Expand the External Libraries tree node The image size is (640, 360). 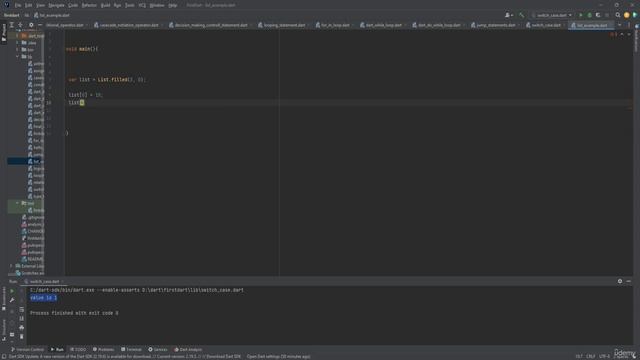tap(11, 266)
